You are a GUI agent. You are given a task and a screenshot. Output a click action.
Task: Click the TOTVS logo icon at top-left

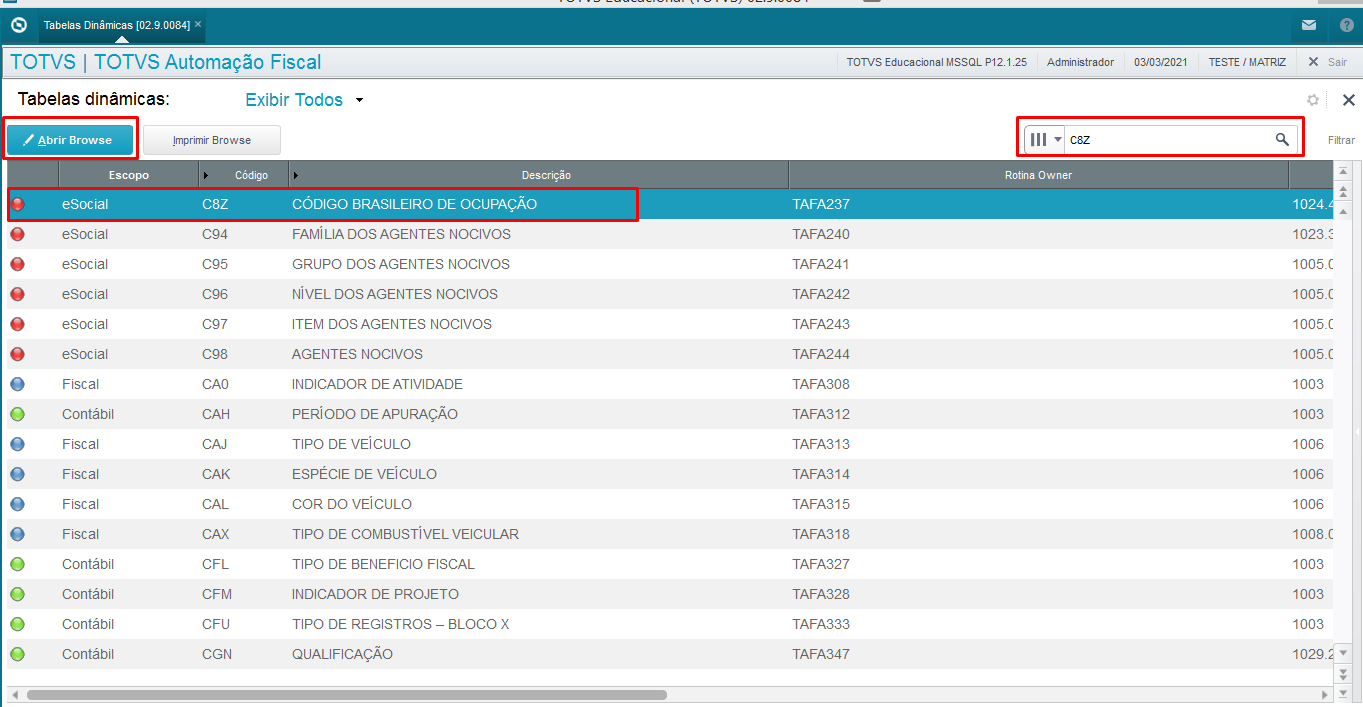18,25
